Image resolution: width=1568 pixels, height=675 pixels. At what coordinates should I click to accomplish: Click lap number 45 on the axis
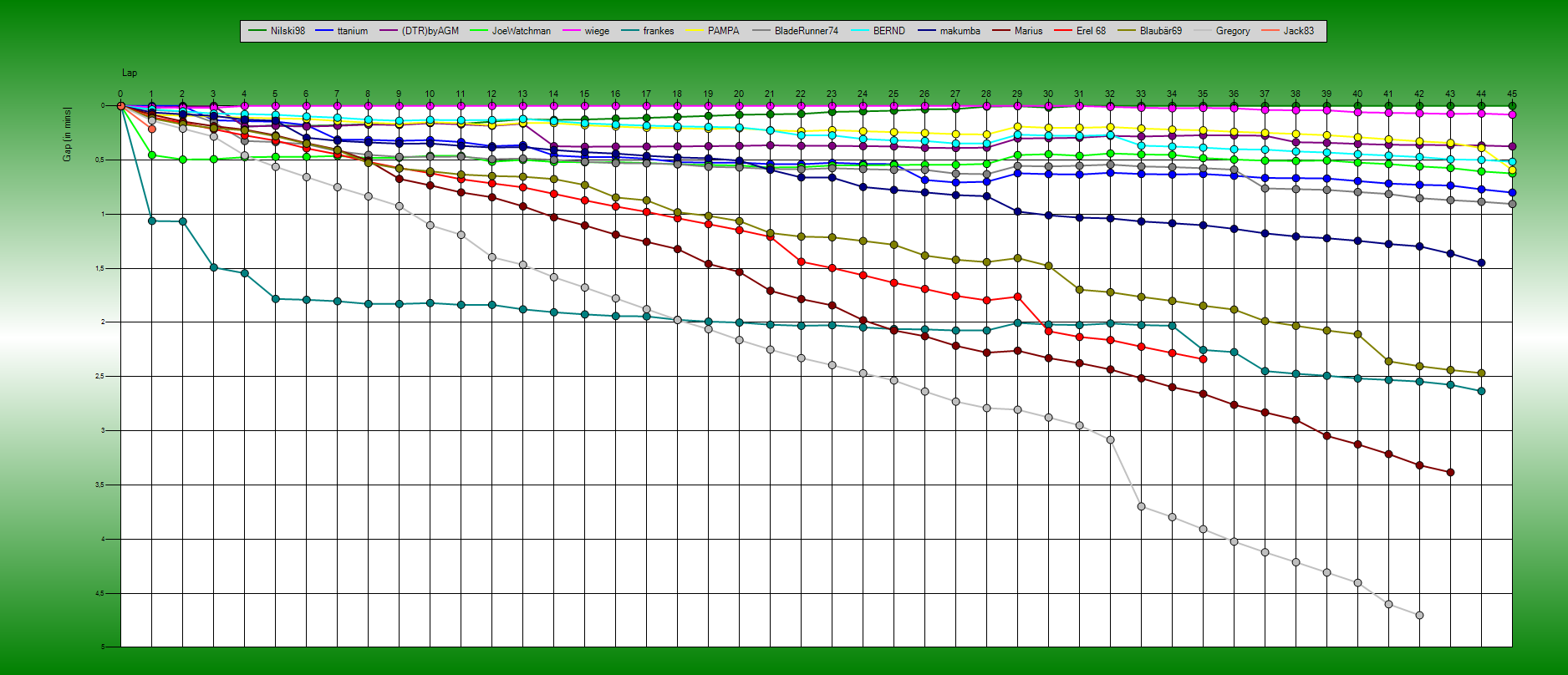1511,94
